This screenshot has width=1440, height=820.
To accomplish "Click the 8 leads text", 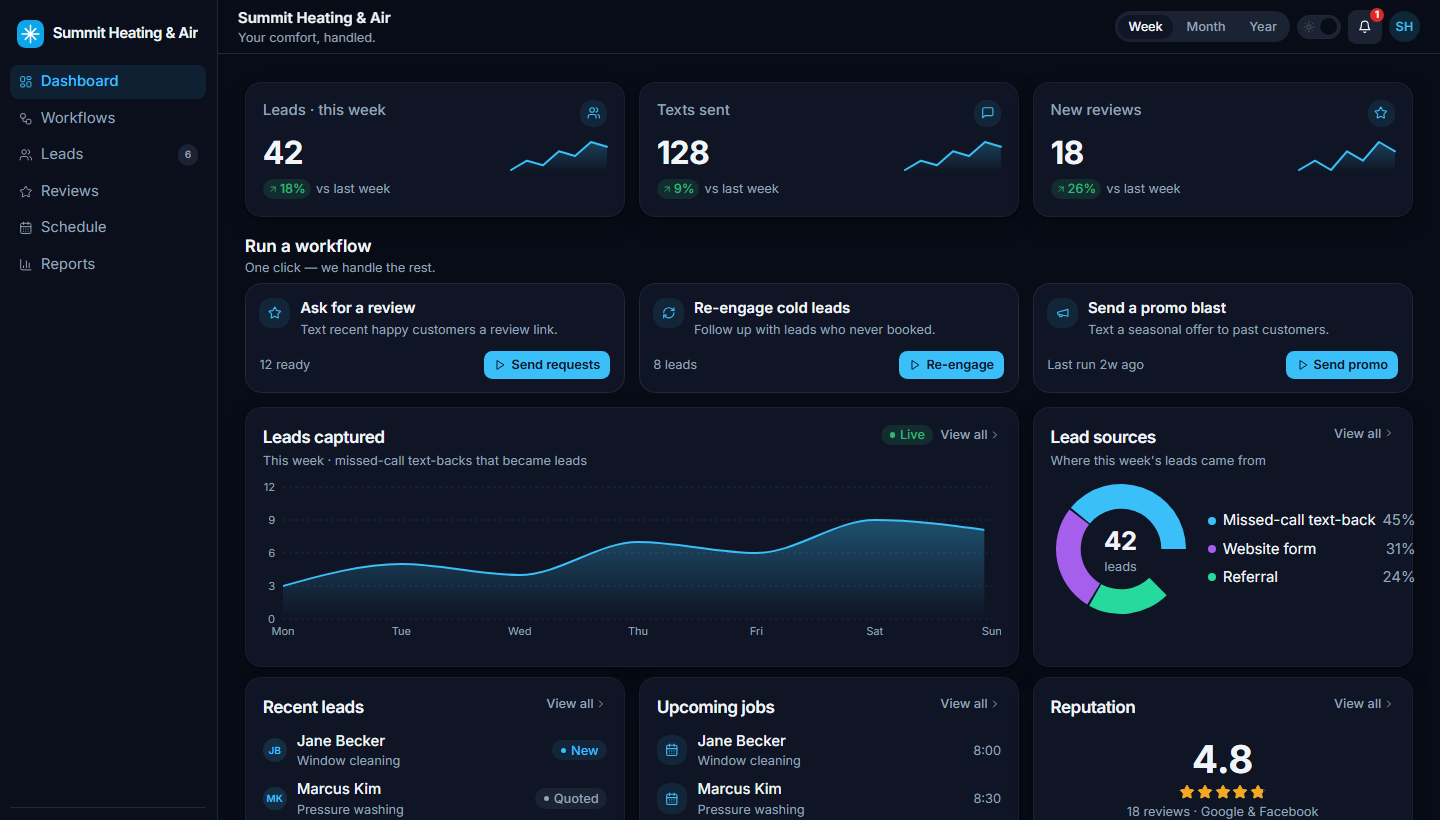I will [x=675, y=365].
